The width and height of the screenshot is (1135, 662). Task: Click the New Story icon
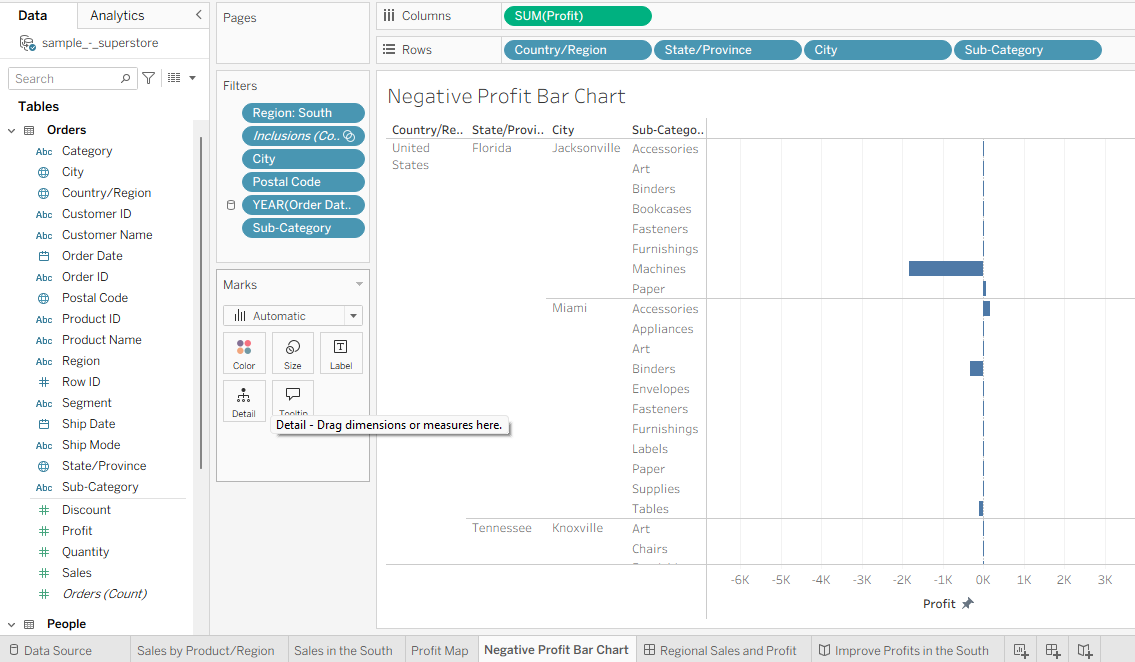[1084, 650]
